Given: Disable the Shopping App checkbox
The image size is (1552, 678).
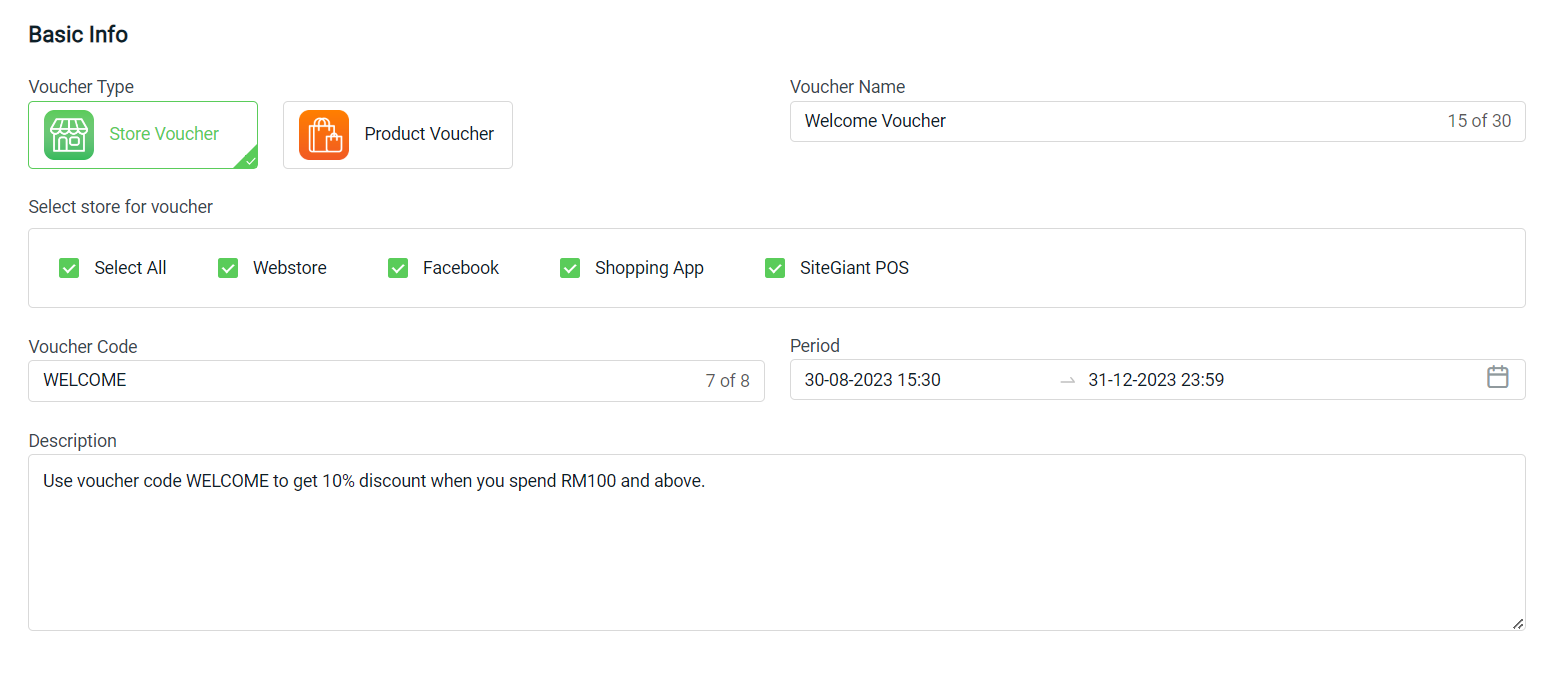Looking at the screenshot, I should [x=570, y=268].
